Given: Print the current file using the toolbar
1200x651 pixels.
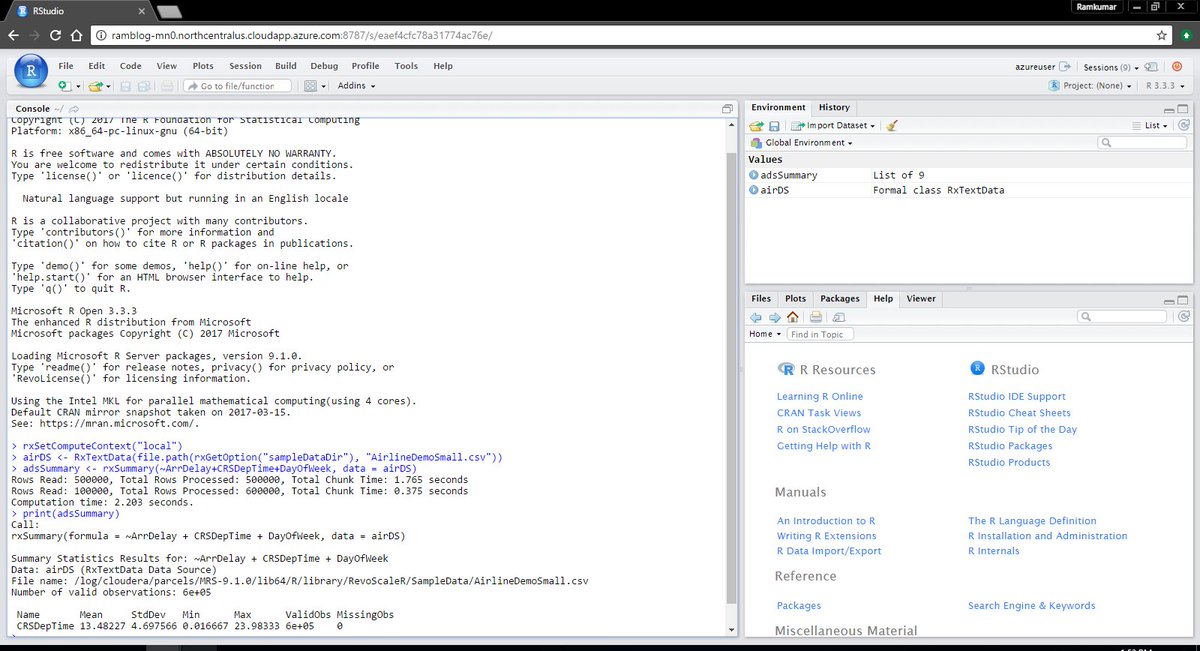Looking at the screenshot, I should 168,86.
